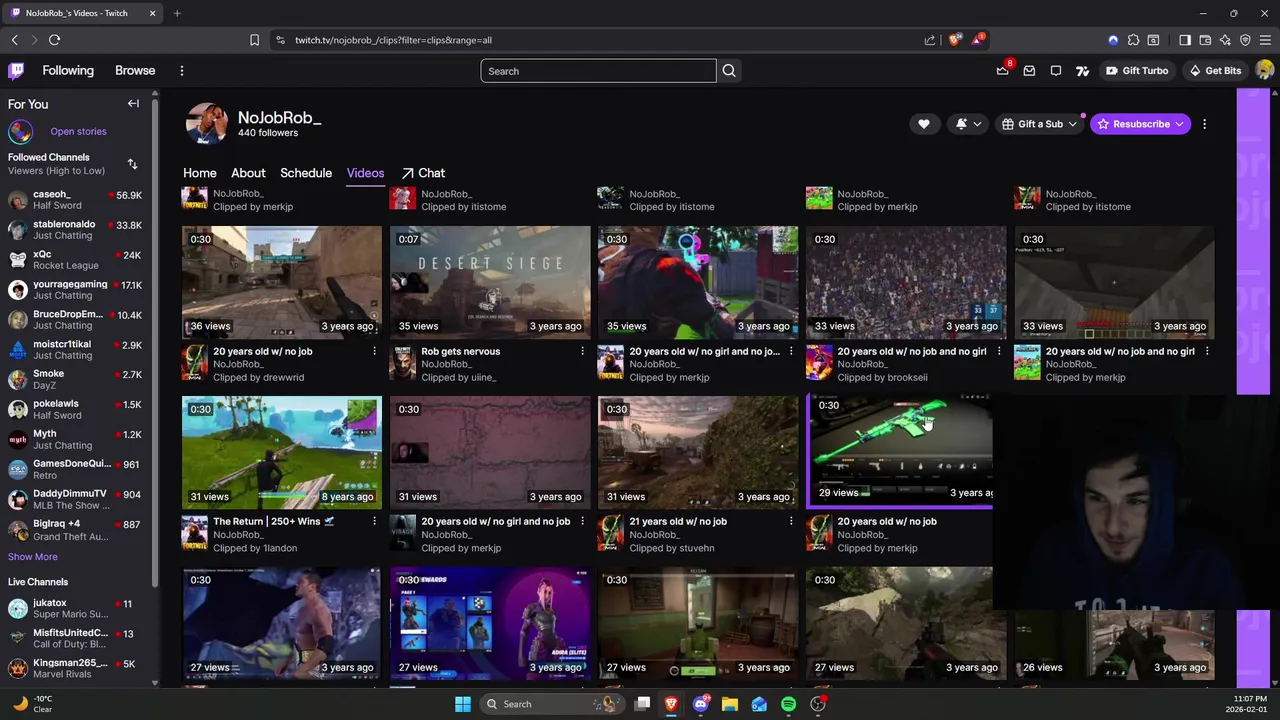The width and height of the screenshot is (1280, 720).
Task: Click the search magnifier button in the Twitch header
Action: point(729,71)
